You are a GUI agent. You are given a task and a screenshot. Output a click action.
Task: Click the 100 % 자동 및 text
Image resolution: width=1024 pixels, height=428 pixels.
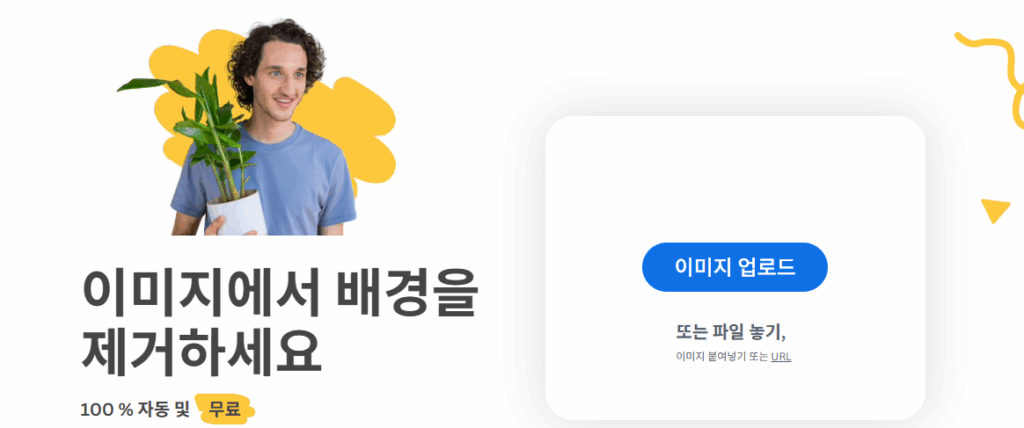pyautogui.click(x=135, y=410)
